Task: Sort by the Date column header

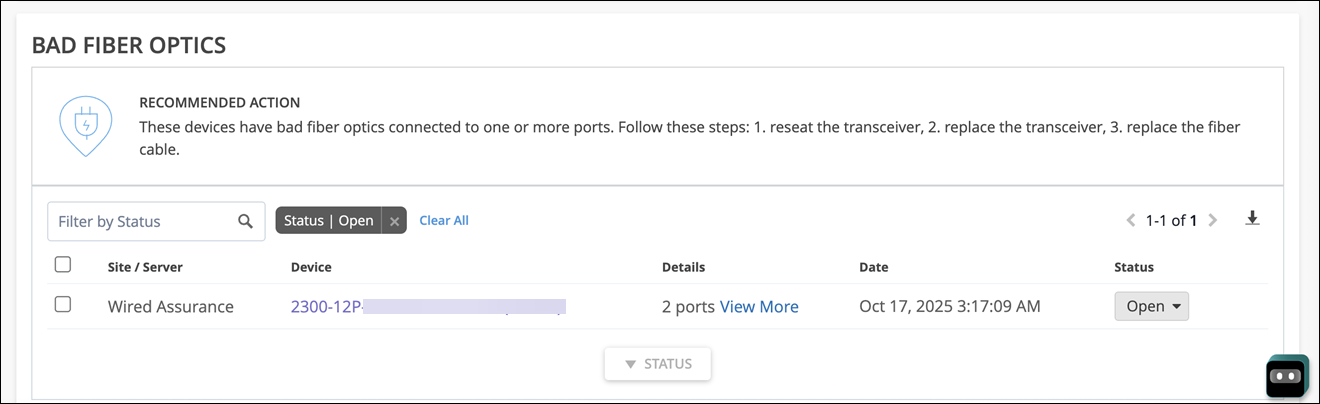Action: tap(873, 267)
